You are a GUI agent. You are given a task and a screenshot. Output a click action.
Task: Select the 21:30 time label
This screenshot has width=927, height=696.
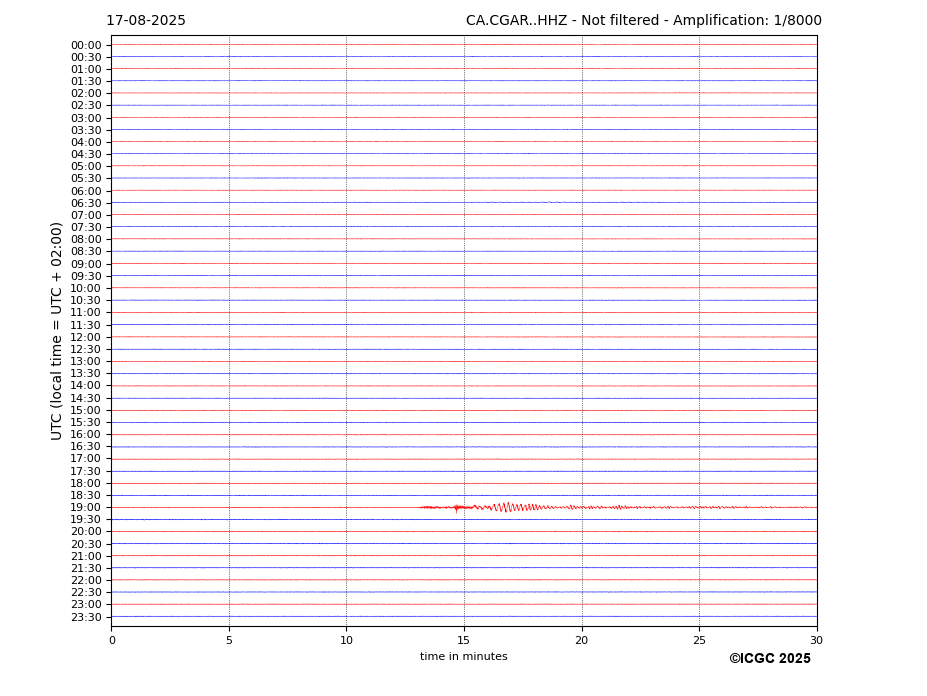point(86,569)
